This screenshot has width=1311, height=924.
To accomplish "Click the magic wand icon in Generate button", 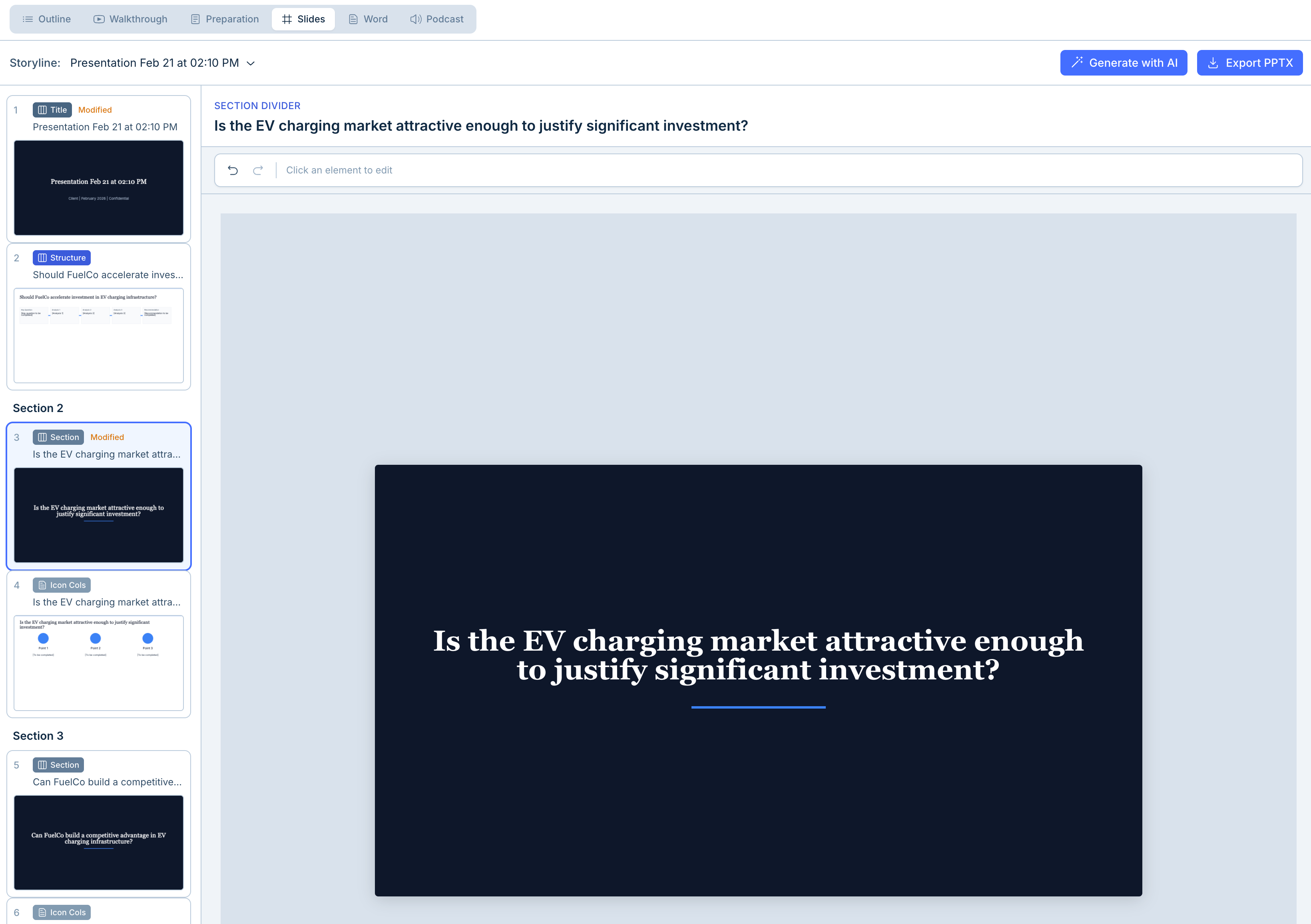I will 1077,62.
